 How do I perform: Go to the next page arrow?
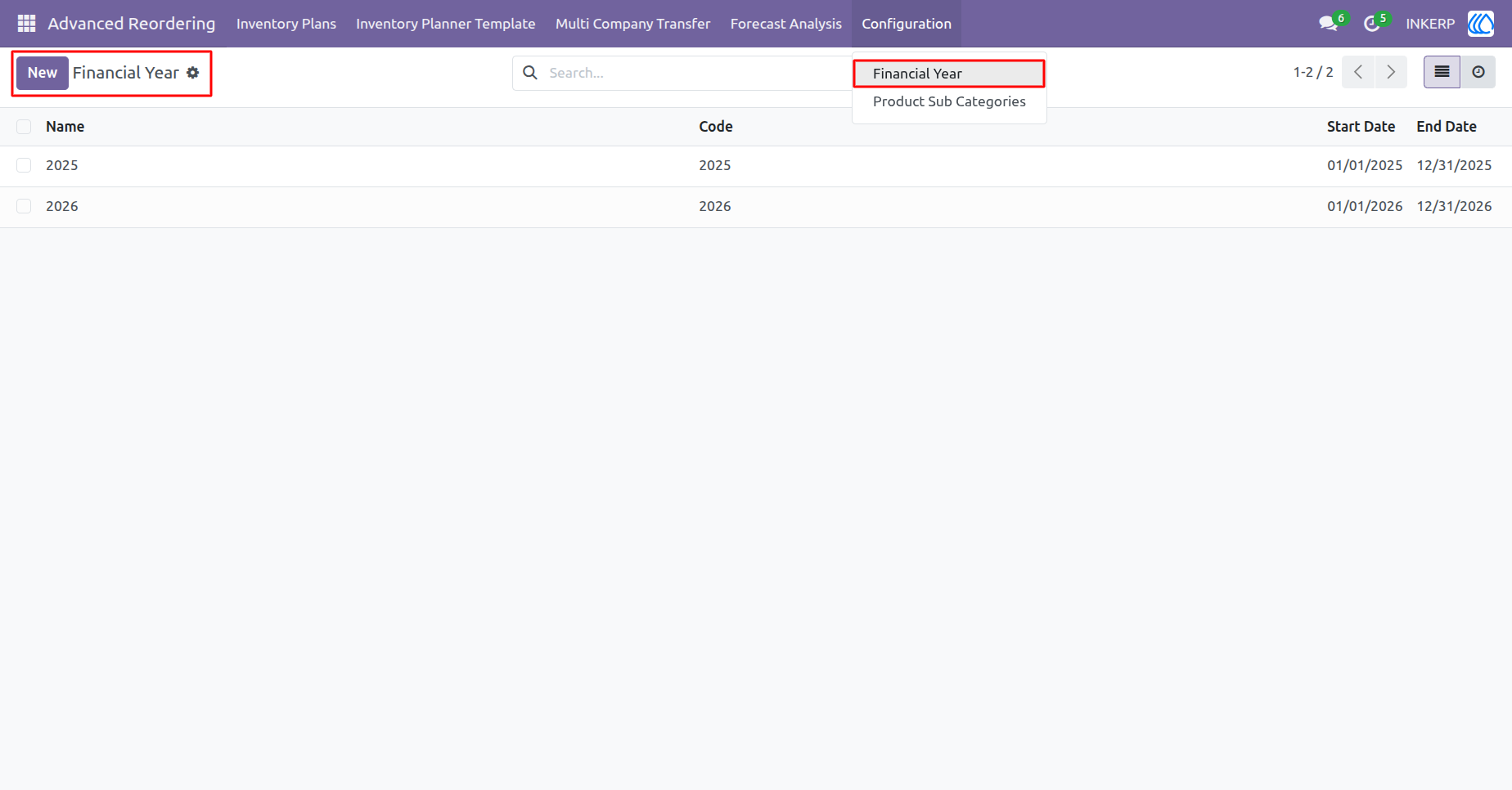(x=1391, y=72)
